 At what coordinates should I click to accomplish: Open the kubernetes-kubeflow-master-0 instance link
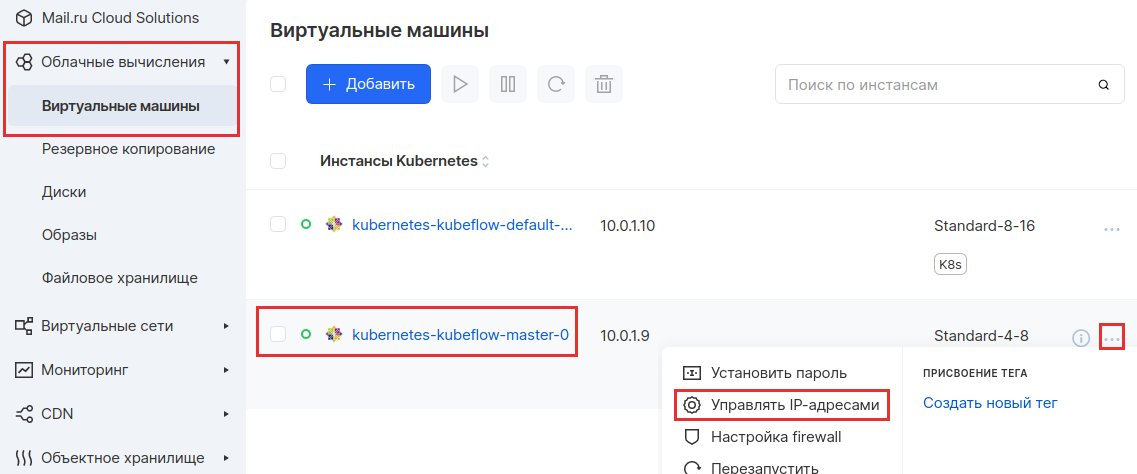(x=460, y=335)
